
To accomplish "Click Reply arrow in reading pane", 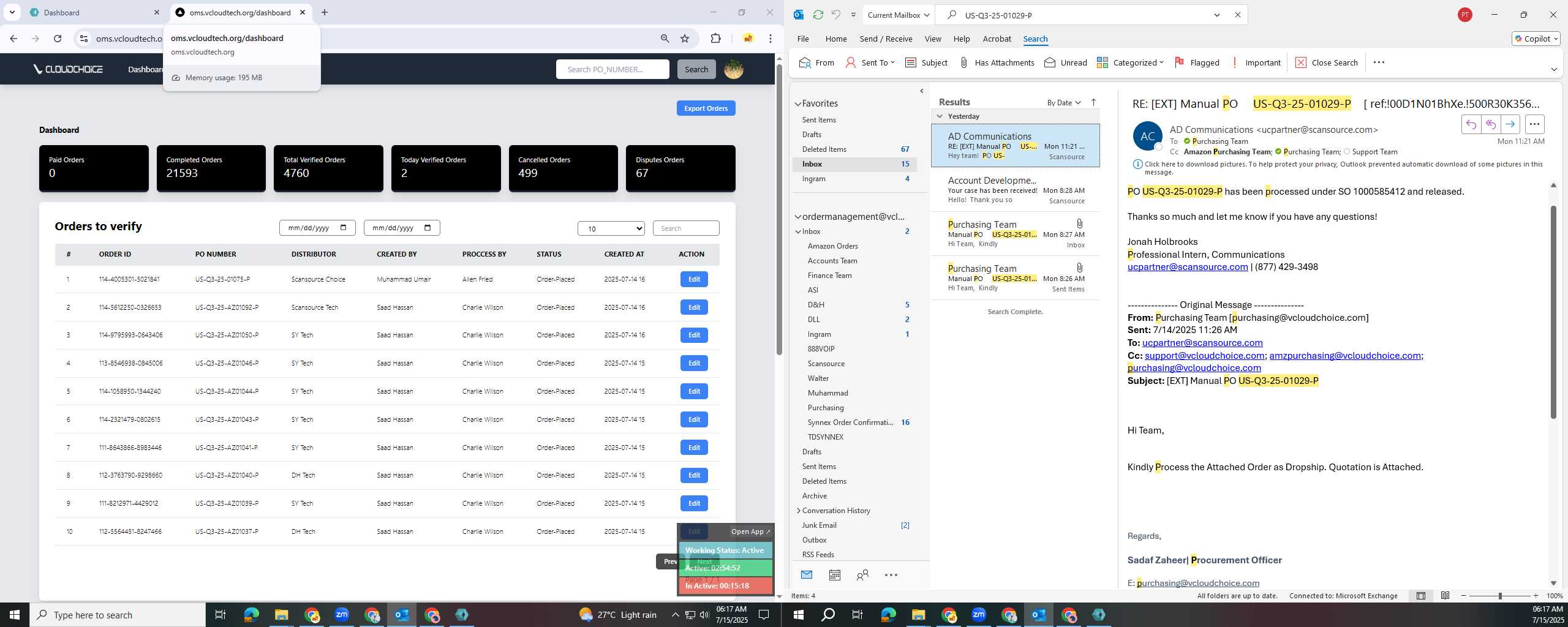I will click(1471, 124).
